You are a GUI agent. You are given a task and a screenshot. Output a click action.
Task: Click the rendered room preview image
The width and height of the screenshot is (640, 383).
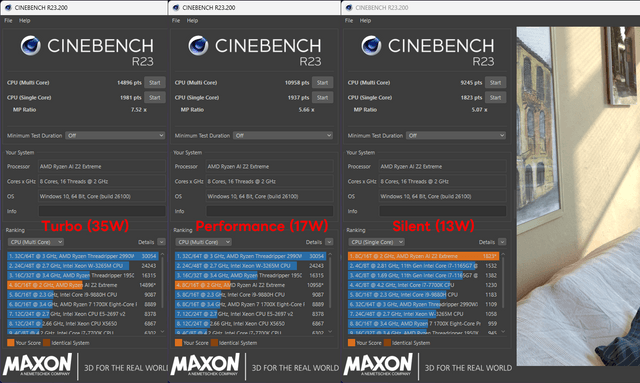[578, 196]
